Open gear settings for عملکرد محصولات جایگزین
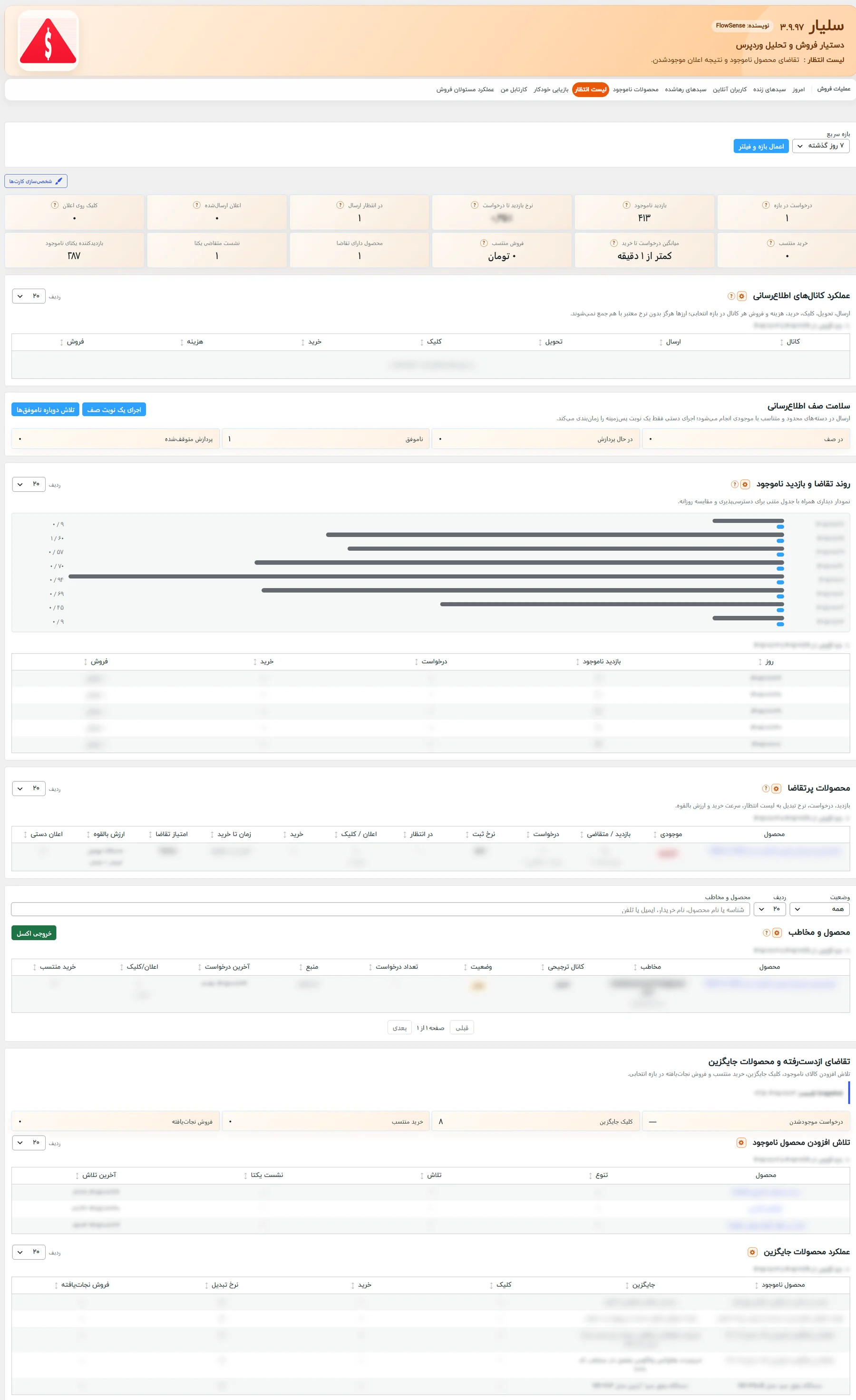The image size is (856, 1400). [x=752, y=1252]
